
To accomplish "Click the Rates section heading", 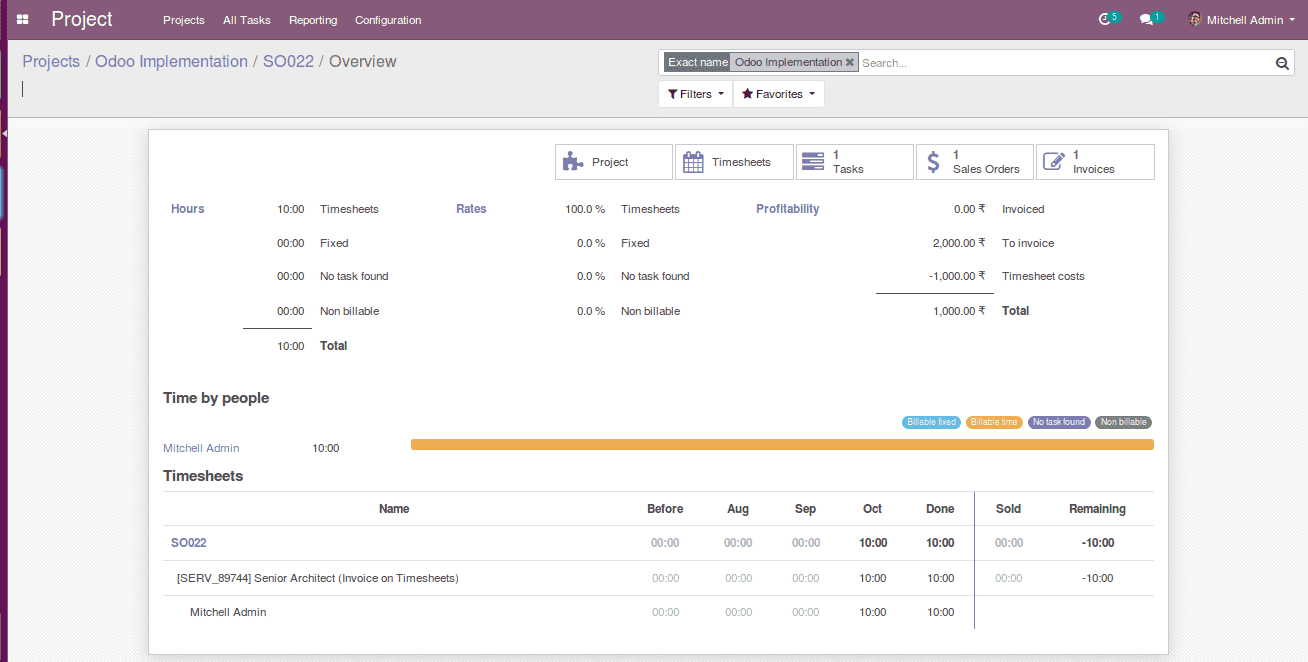I will [471, 209].
